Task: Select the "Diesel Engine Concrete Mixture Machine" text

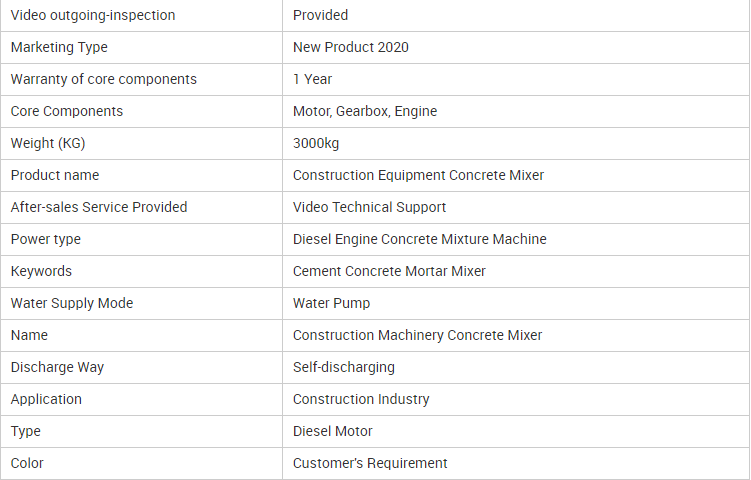Action: (419, 239)
